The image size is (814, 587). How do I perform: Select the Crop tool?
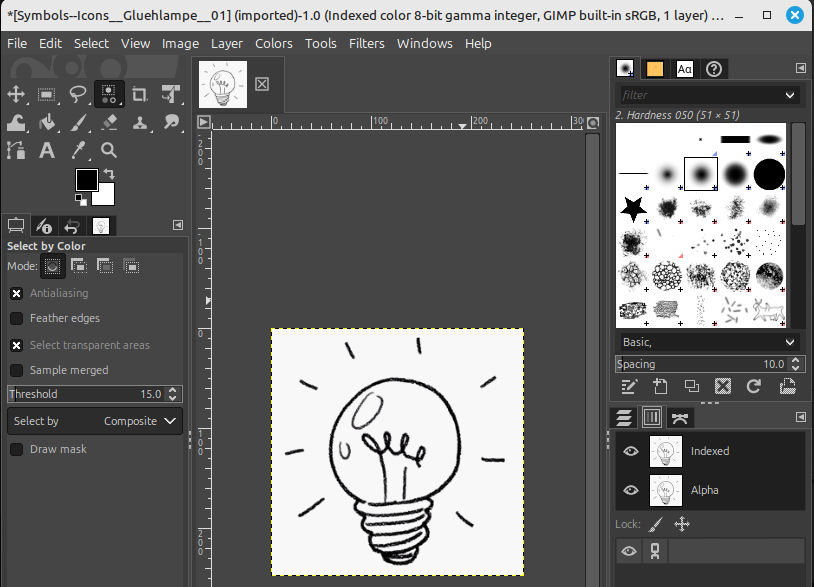(x=140, y=94)
